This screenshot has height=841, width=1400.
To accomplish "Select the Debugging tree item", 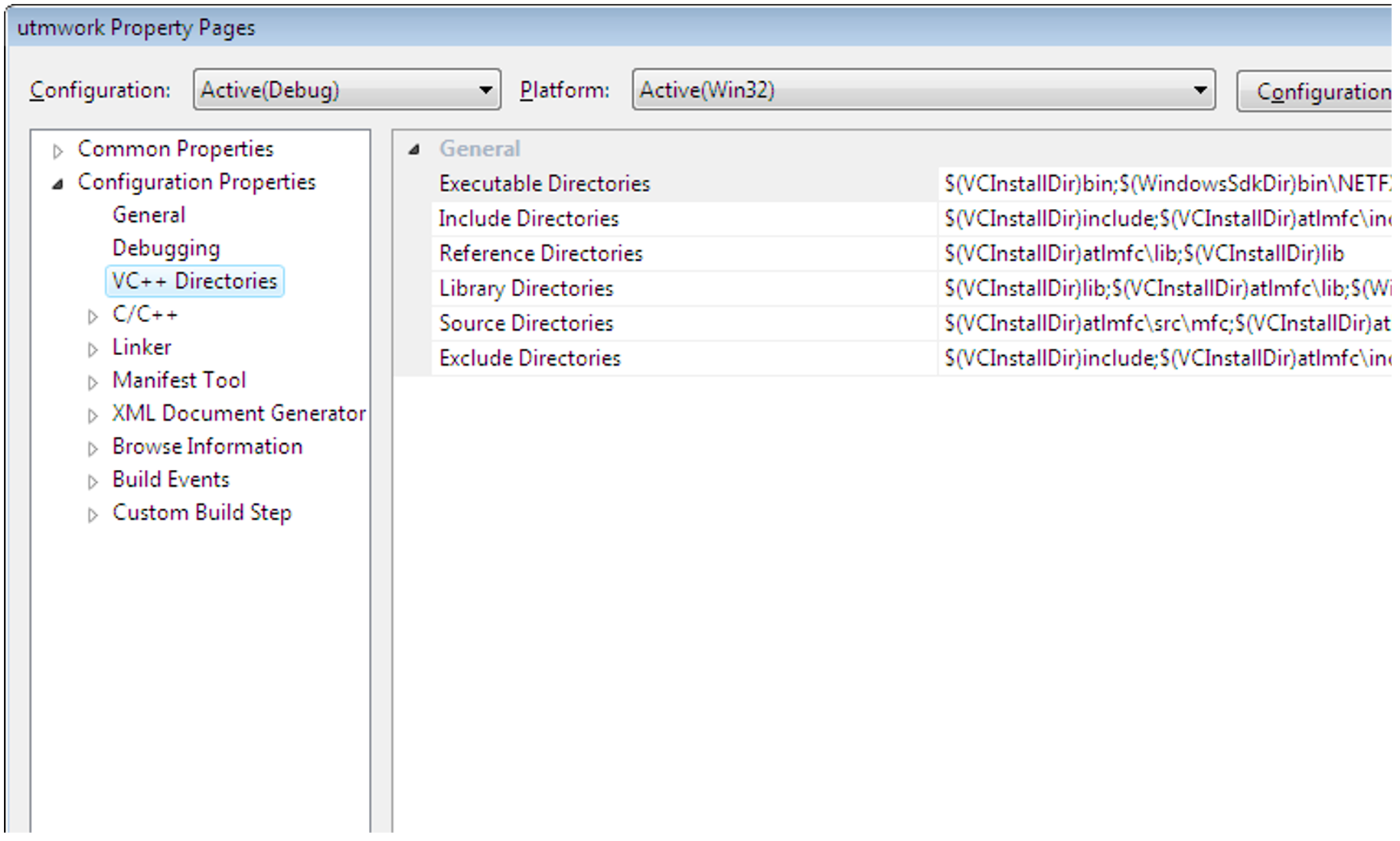I will tap(166, 248).
